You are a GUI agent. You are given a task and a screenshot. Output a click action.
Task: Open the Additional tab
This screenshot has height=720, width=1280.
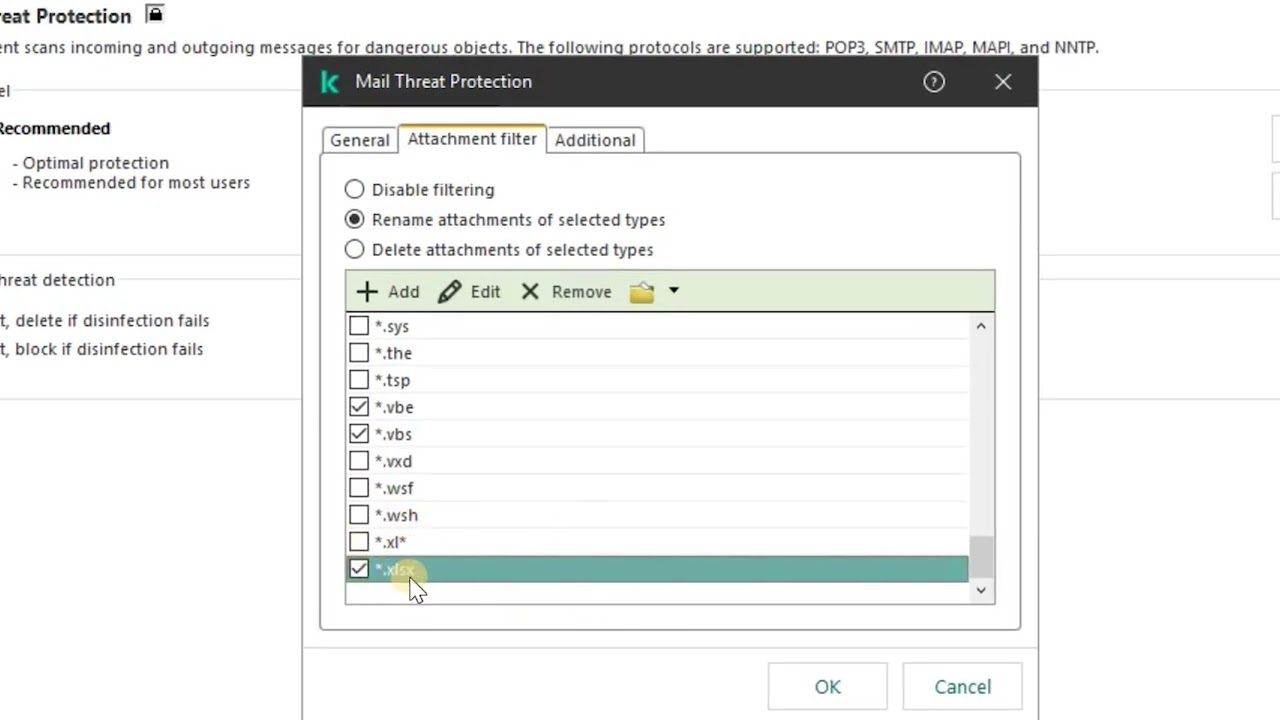595,140
